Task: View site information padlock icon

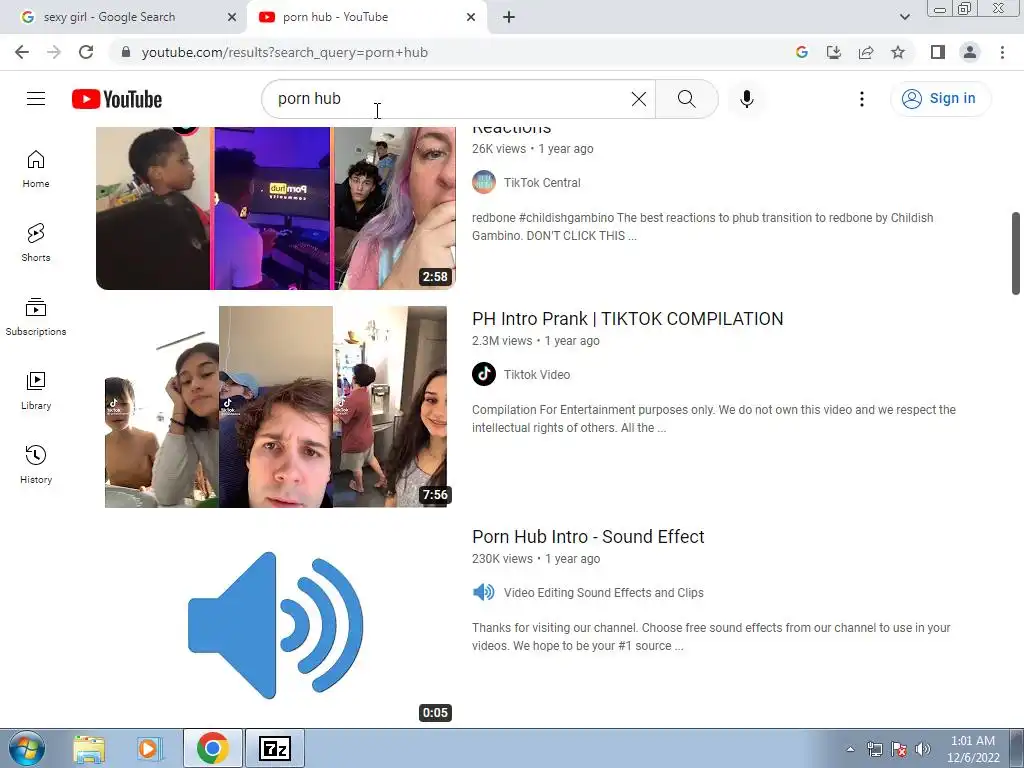Action: pyautogui.click(x=126, y=52)
